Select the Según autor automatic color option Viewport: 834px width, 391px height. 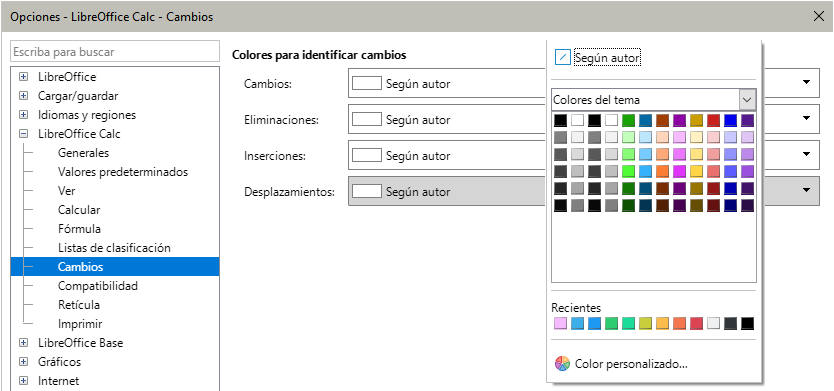coord(598,57)
